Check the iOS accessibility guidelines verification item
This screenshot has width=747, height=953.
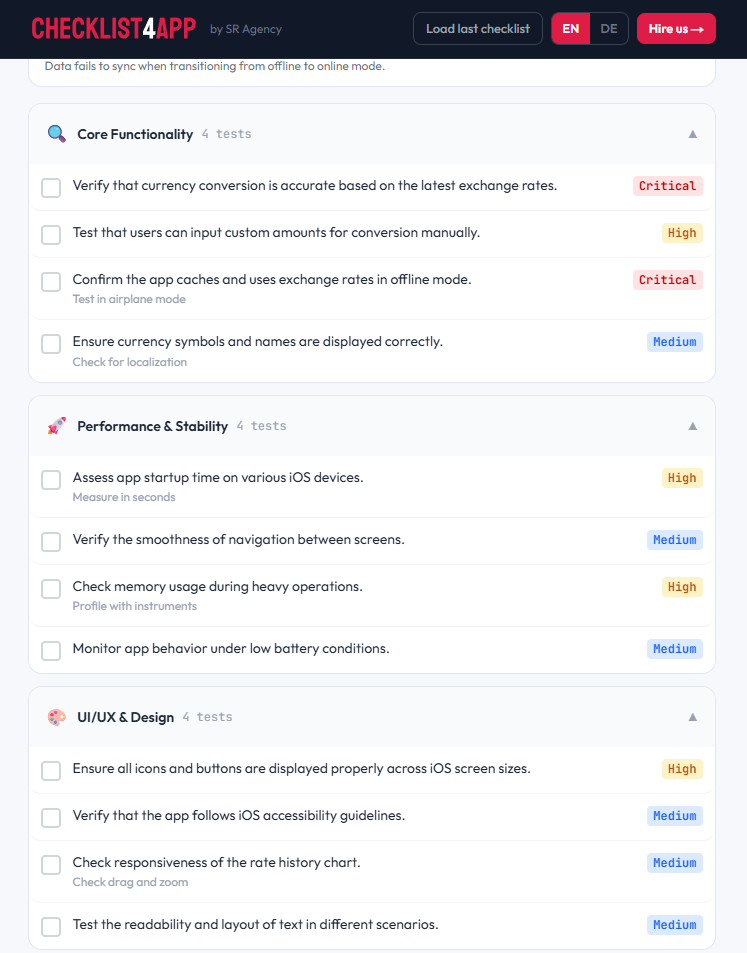(x=51, y=817)
